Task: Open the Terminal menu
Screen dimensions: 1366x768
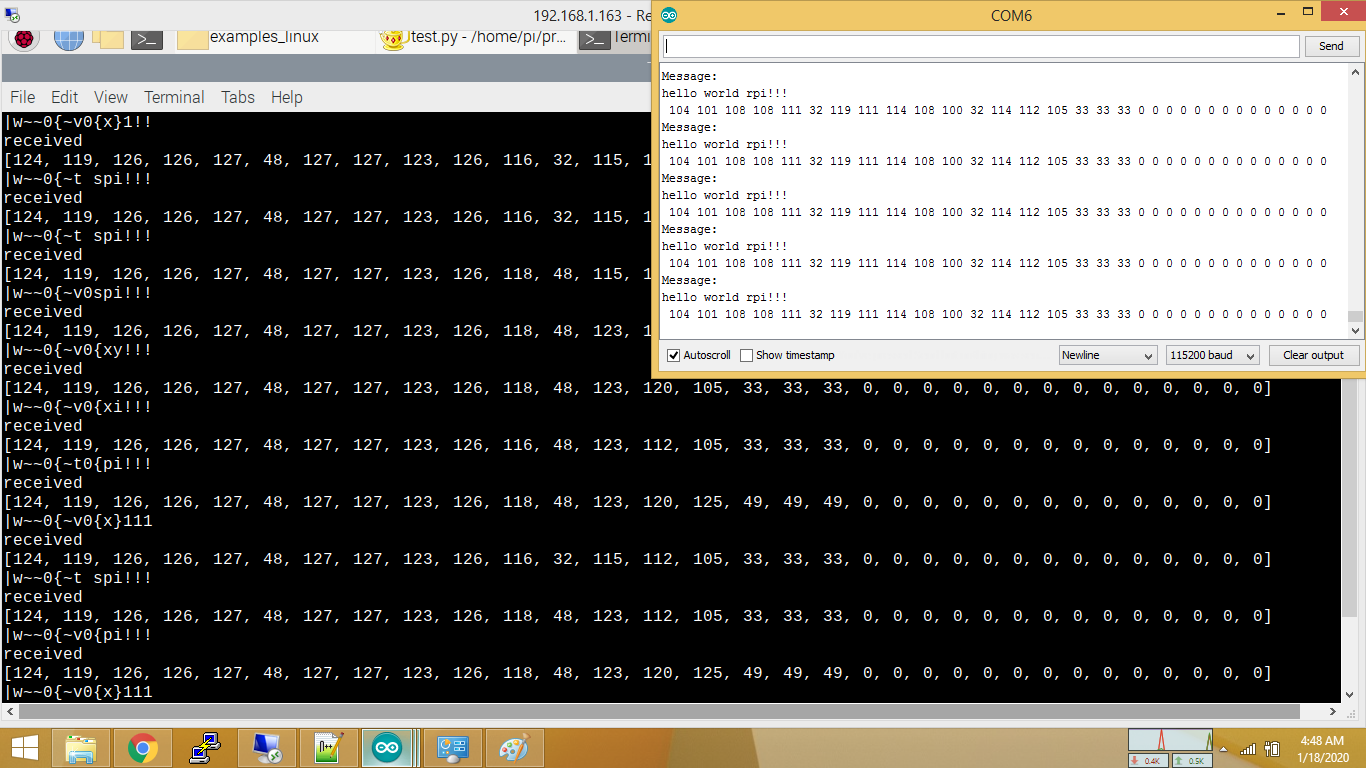Action: pos(174,97)
